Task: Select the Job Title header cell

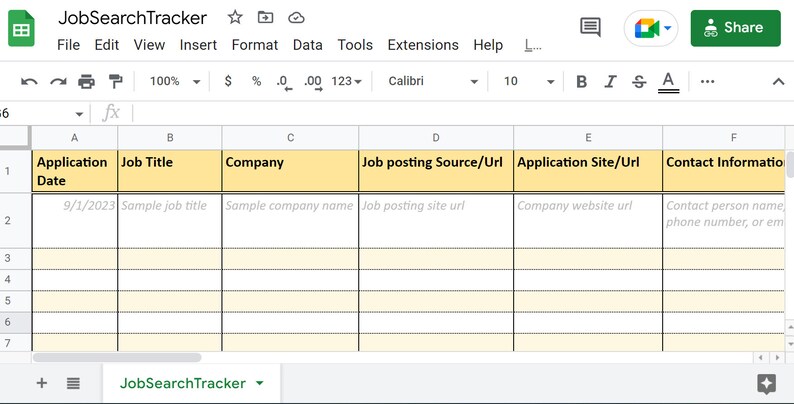Action: point(170,171)
